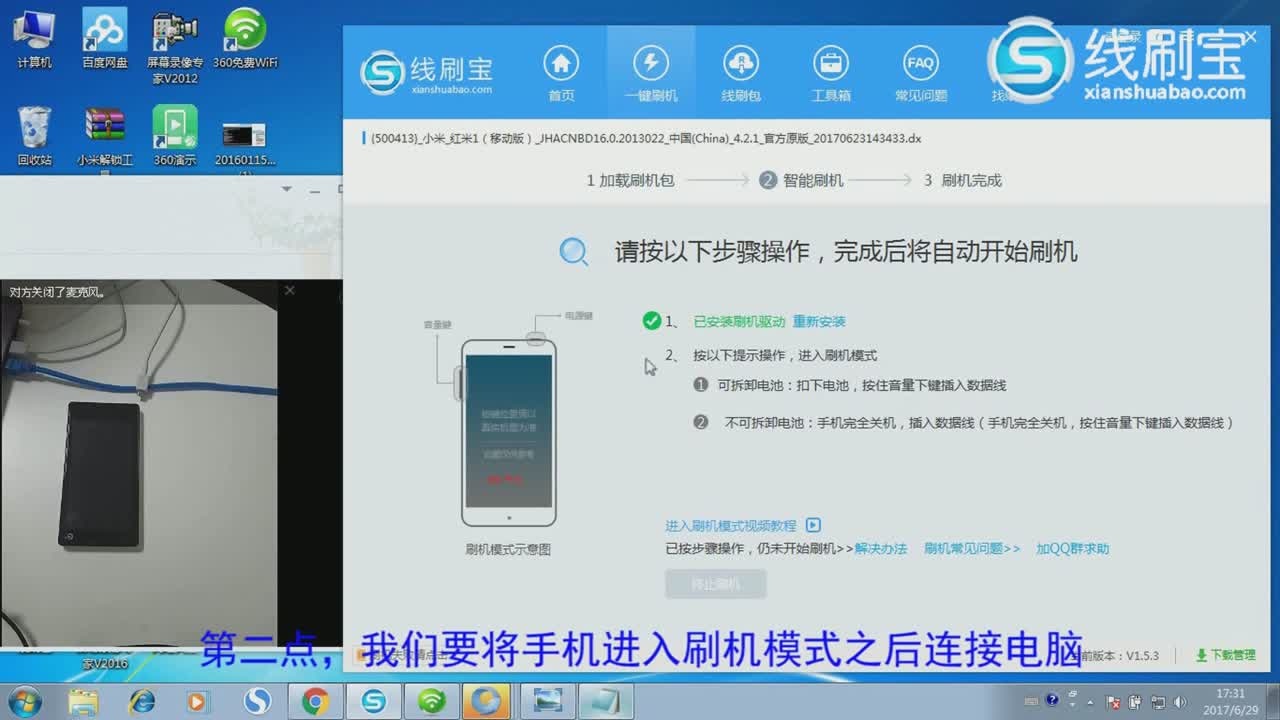
Task: Play the flash mode video tutorial icon
Action: [x=814, y=525]
